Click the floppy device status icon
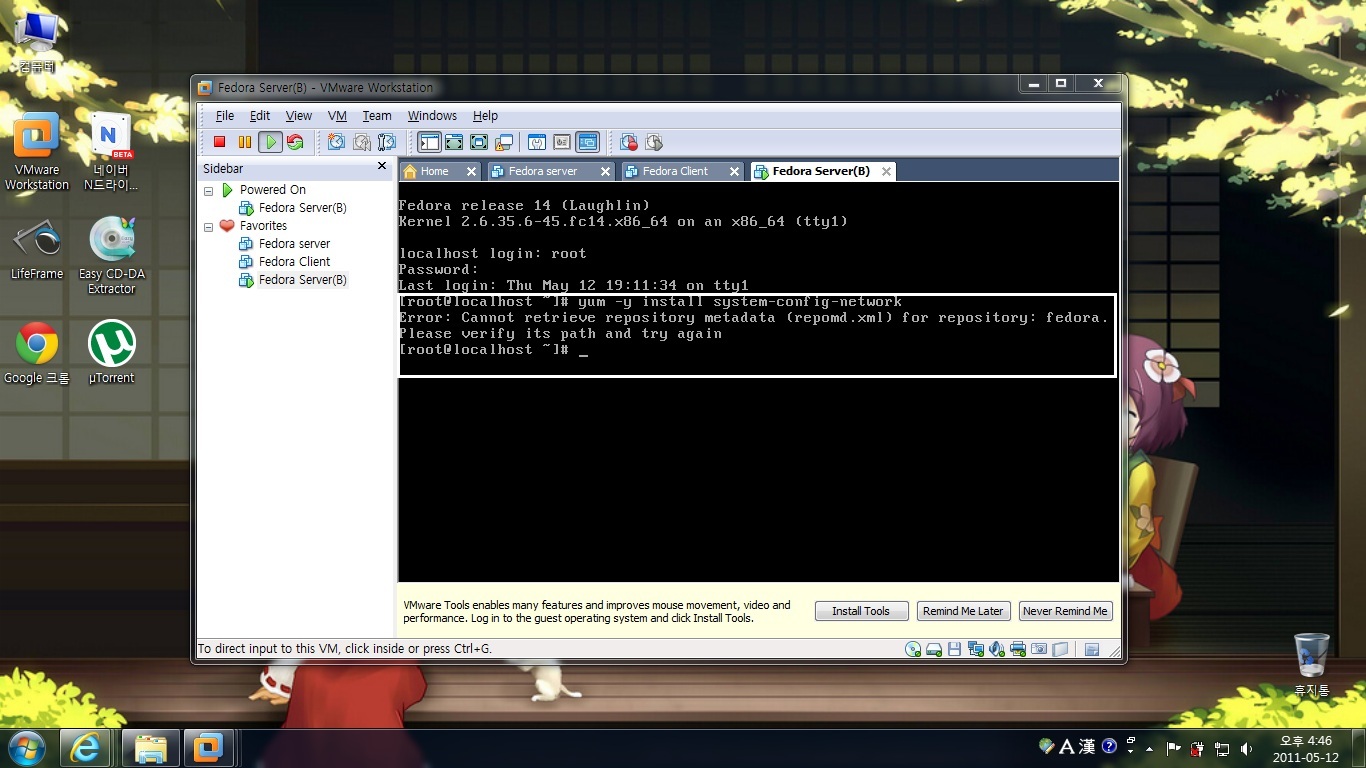This screenshot has height=768, width=1366. click(954, 649)
